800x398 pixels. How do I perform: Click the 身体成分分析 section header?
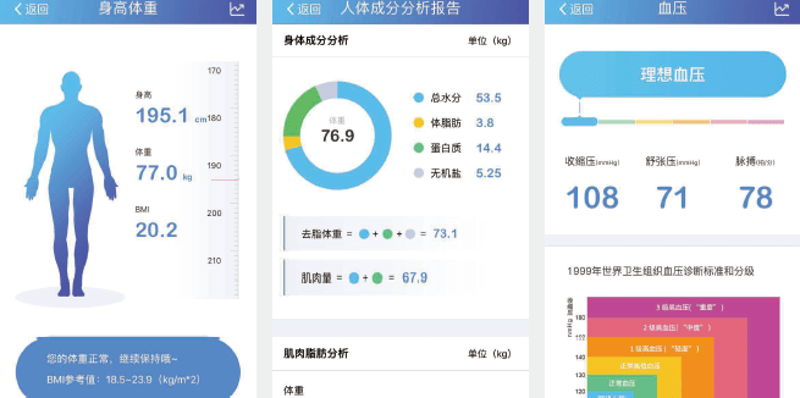316,41
